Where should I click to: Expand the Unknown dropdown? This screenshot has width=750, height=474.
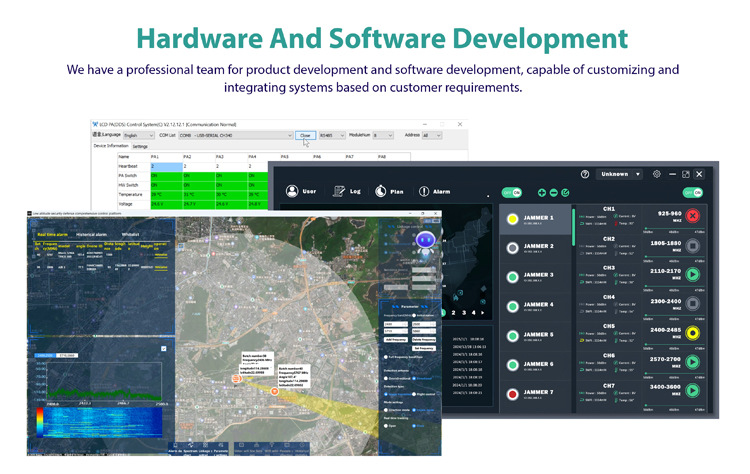[620, 174]
